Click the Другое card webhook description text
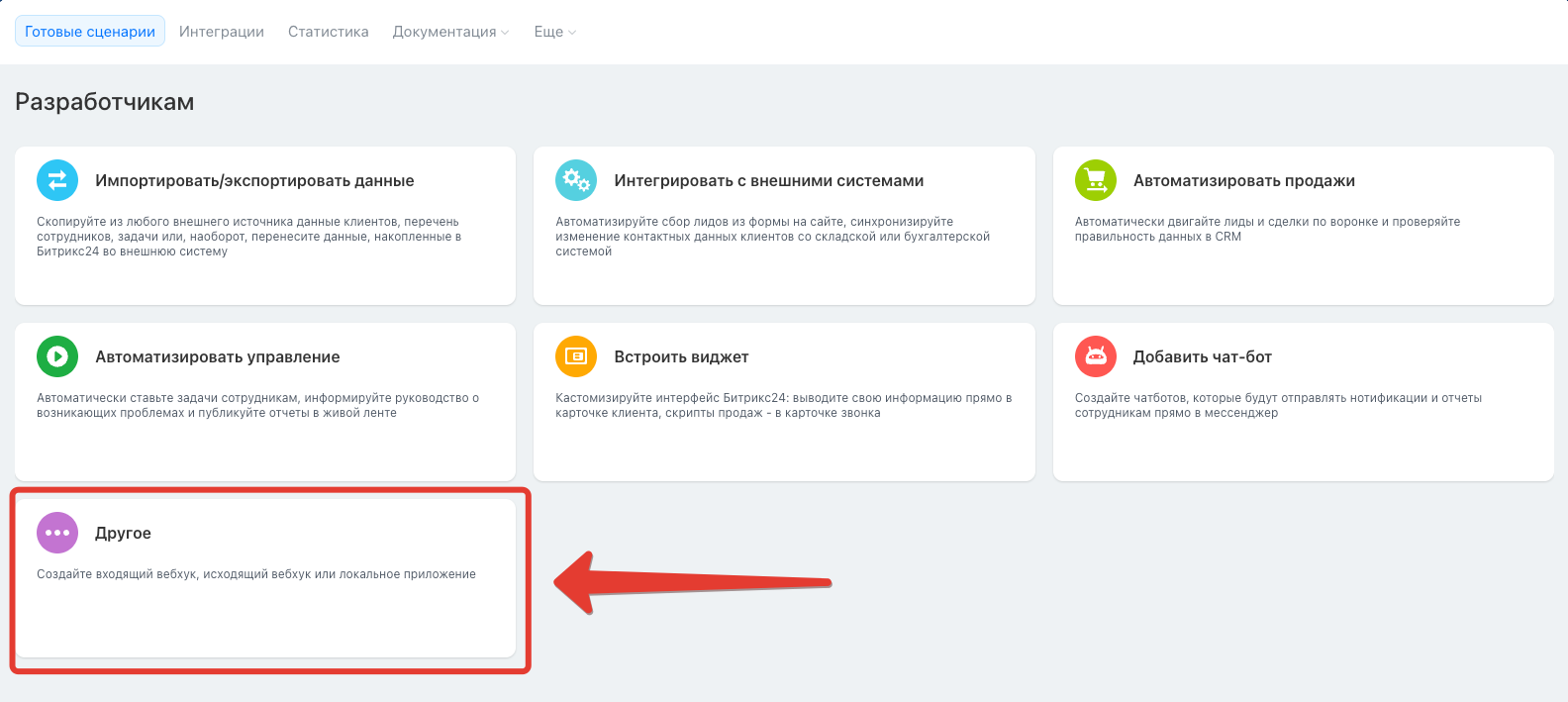Image resolution: width=1568 pixels, height=702 pixels. pyautogui.click(x=256, y=574)
